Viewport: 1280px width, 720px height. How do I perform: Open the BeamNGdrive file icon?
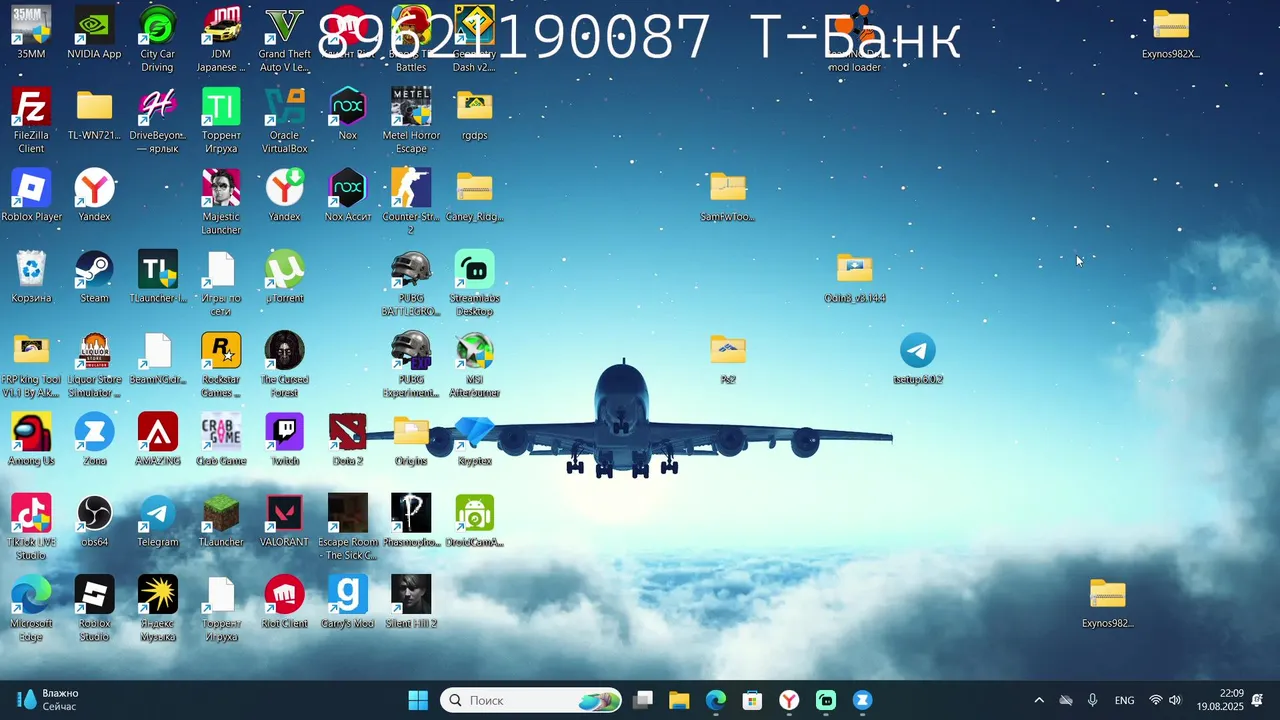157,359
